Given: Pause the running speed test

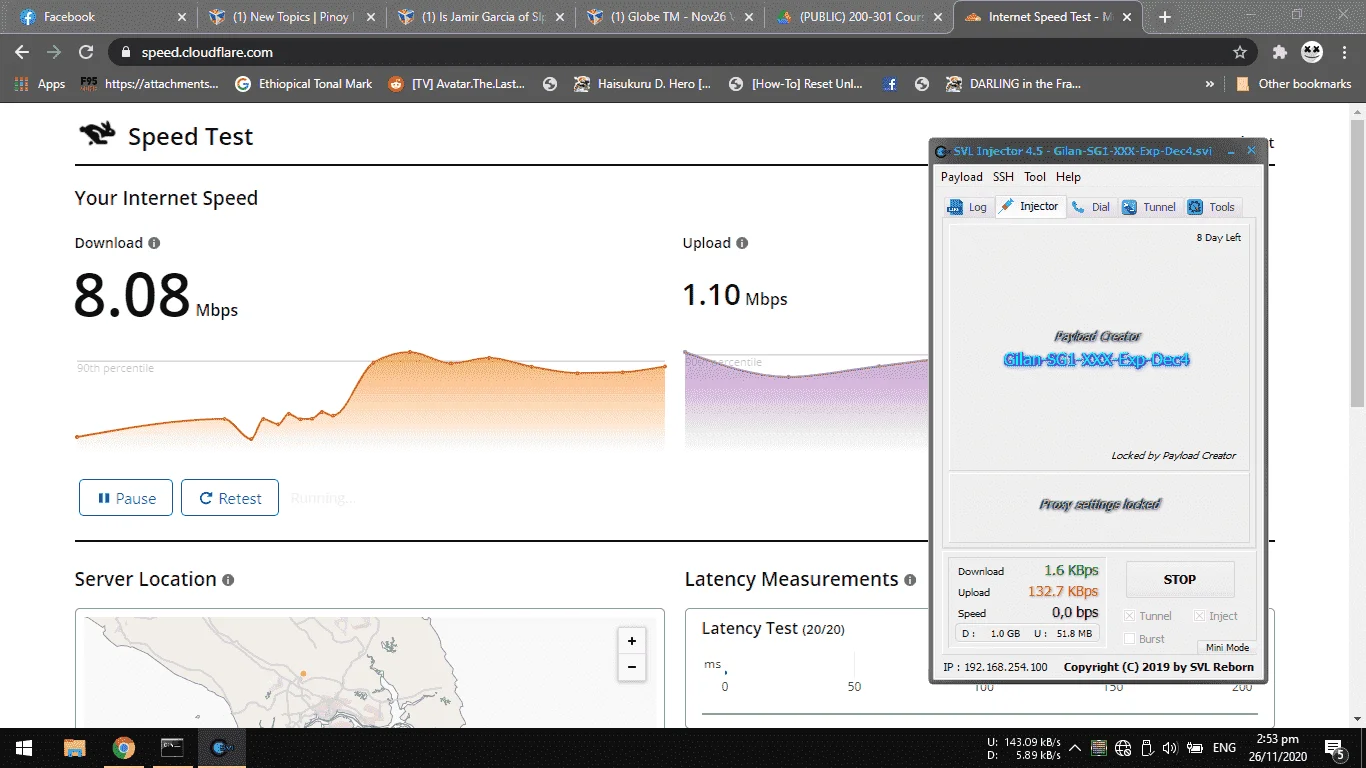Looking at the screenshot, I should (126, 498).
